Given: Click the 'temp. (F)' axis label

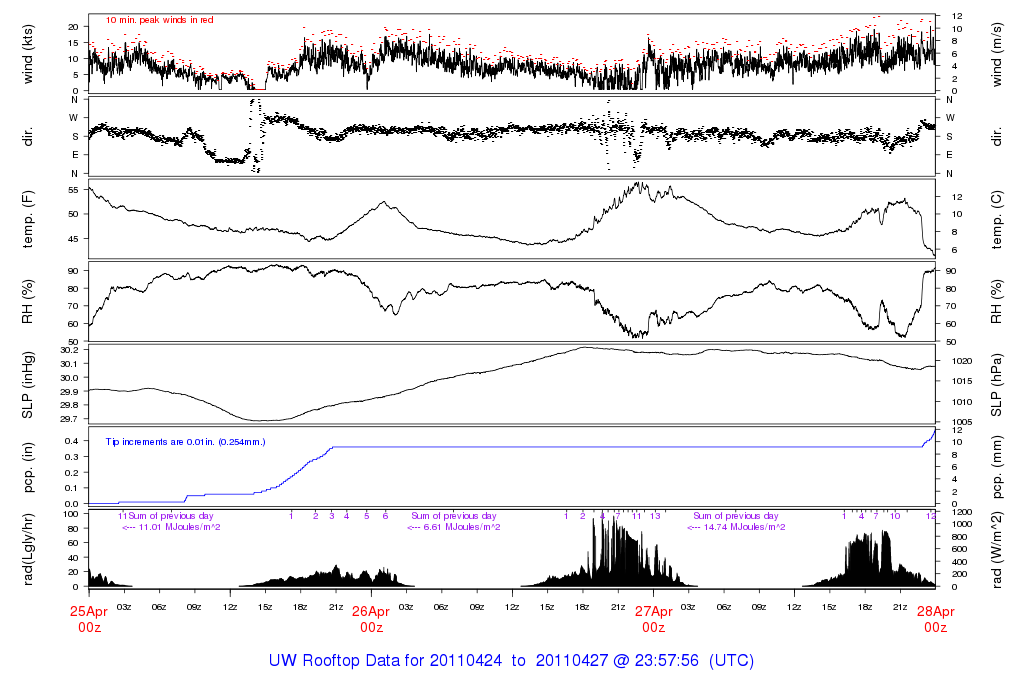Looking at the screenshot, I should pyautogui.click(x=27, y=219).
